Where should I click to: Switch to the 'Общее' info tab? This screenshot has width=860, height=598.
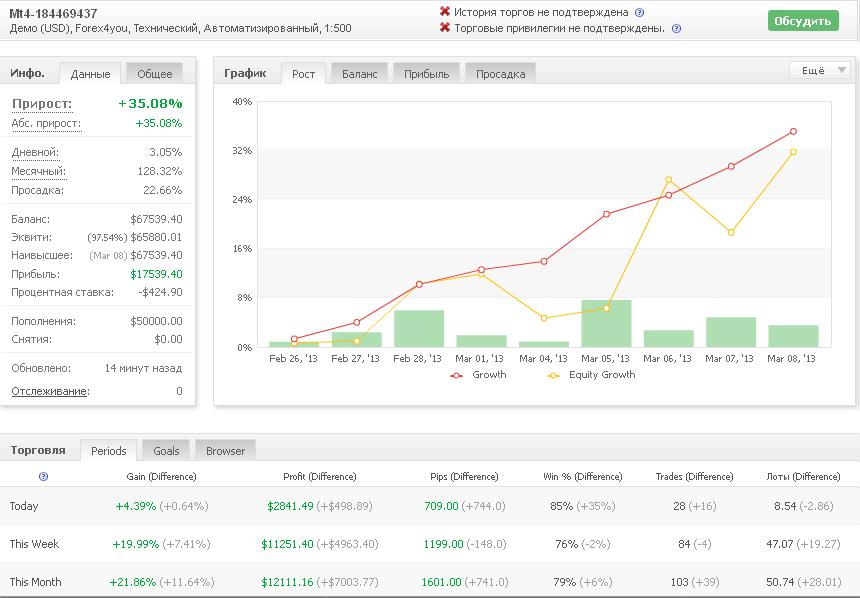point(155,74)
